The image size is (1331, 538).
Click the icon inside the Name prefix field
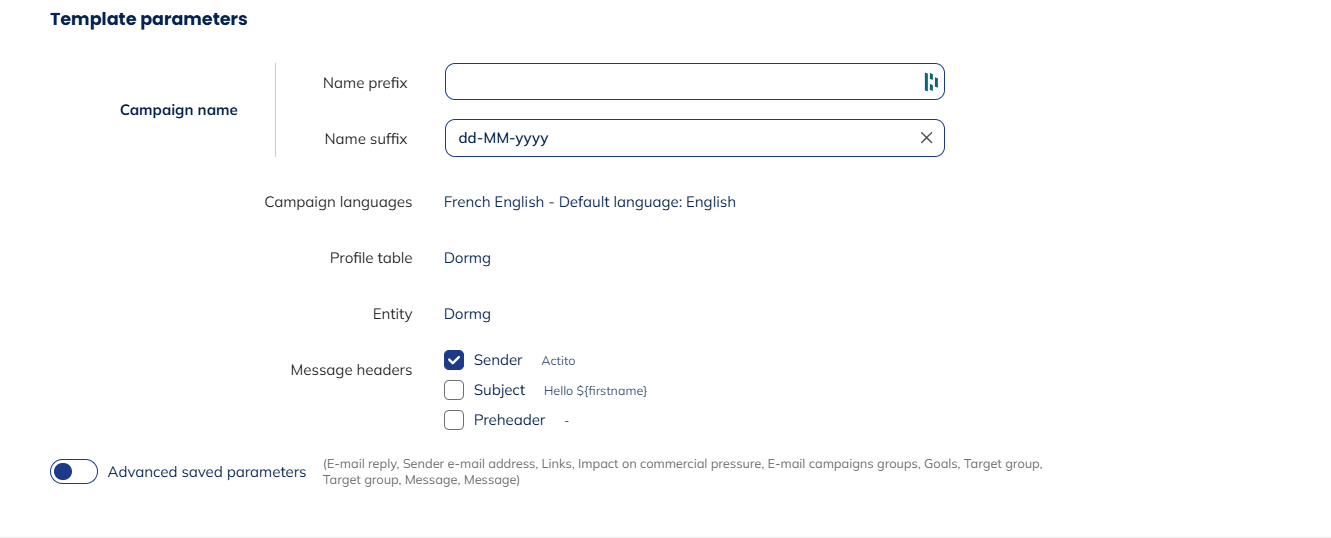(931, 82)
